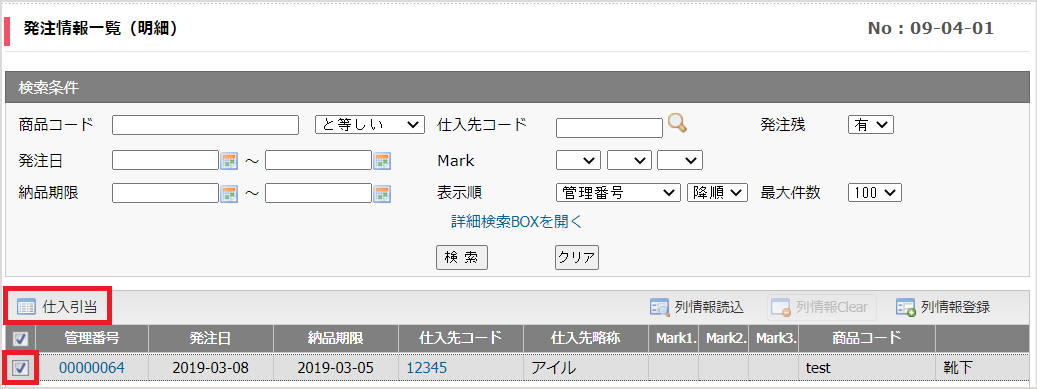Image resolution: width=1037 pixels, height=389 pixels.
Task: Open management number 00000064 link
Action: click(x=92, y=368)
